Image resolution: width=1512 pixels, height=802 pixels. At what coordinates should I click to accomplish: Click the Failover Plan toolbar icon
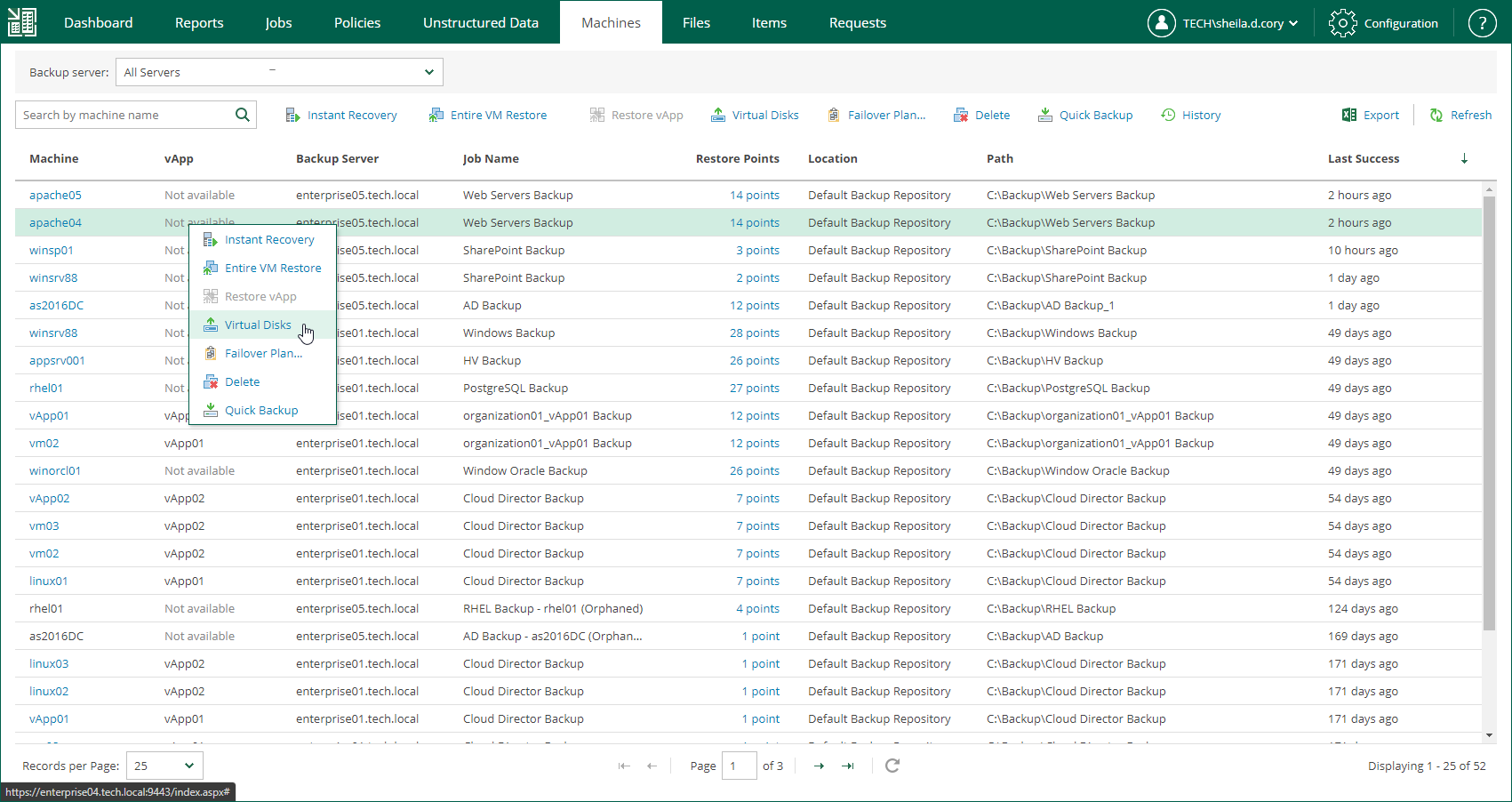[834, 116]
